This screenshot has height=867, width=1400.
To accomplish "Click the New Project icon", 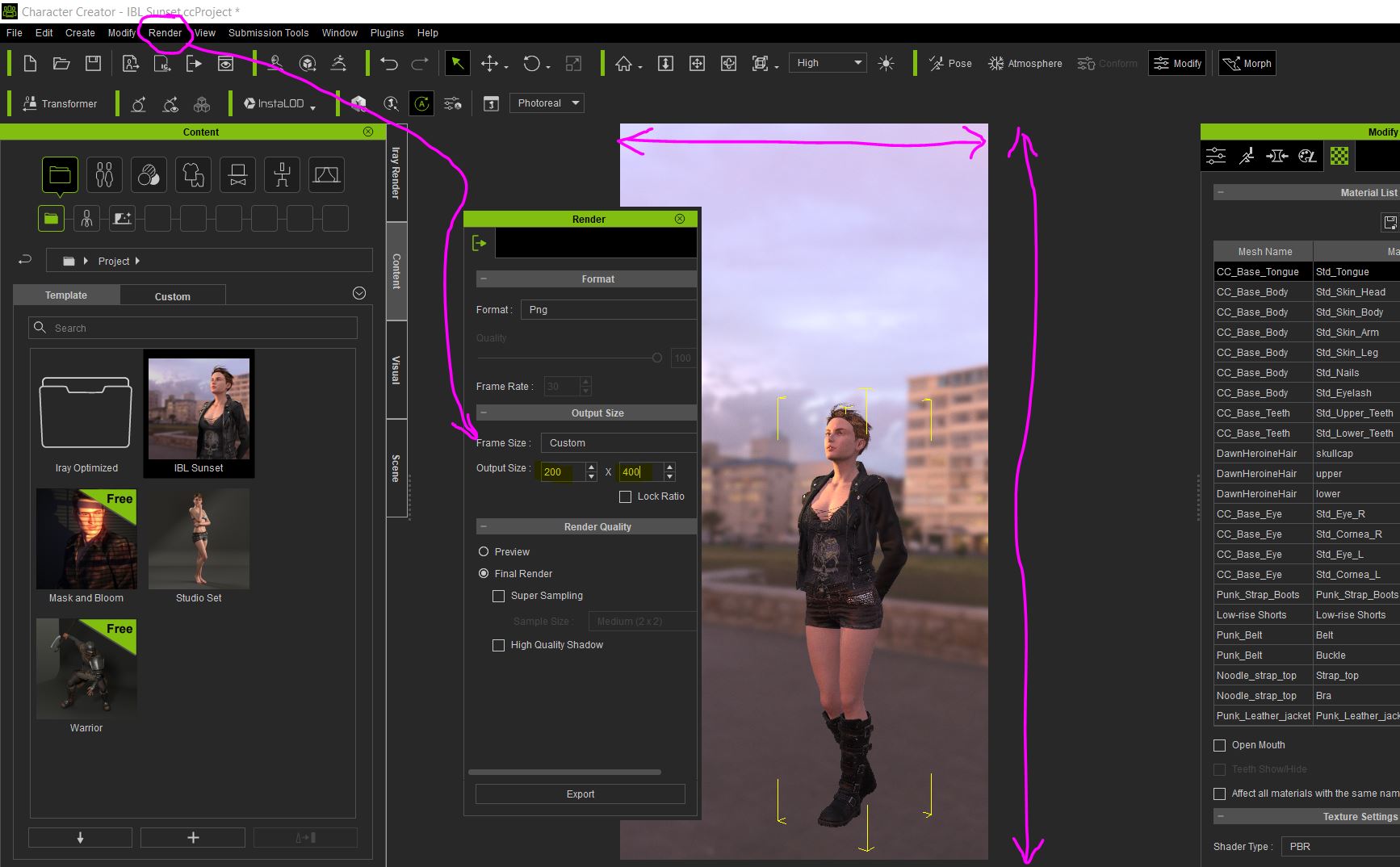I will 30,64.
